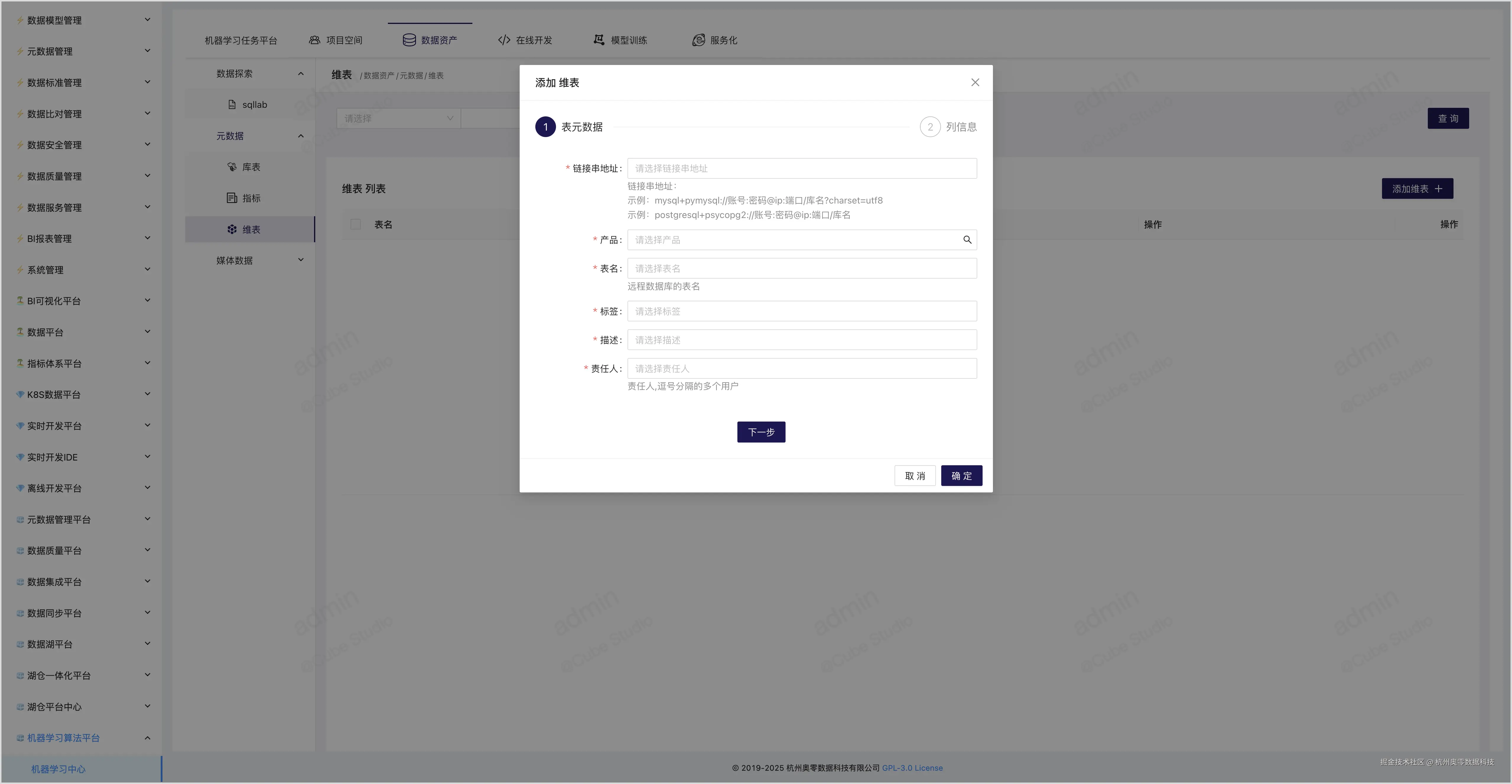
Task: Click the 项目空间 people icon
Action: tap(314, 40)
